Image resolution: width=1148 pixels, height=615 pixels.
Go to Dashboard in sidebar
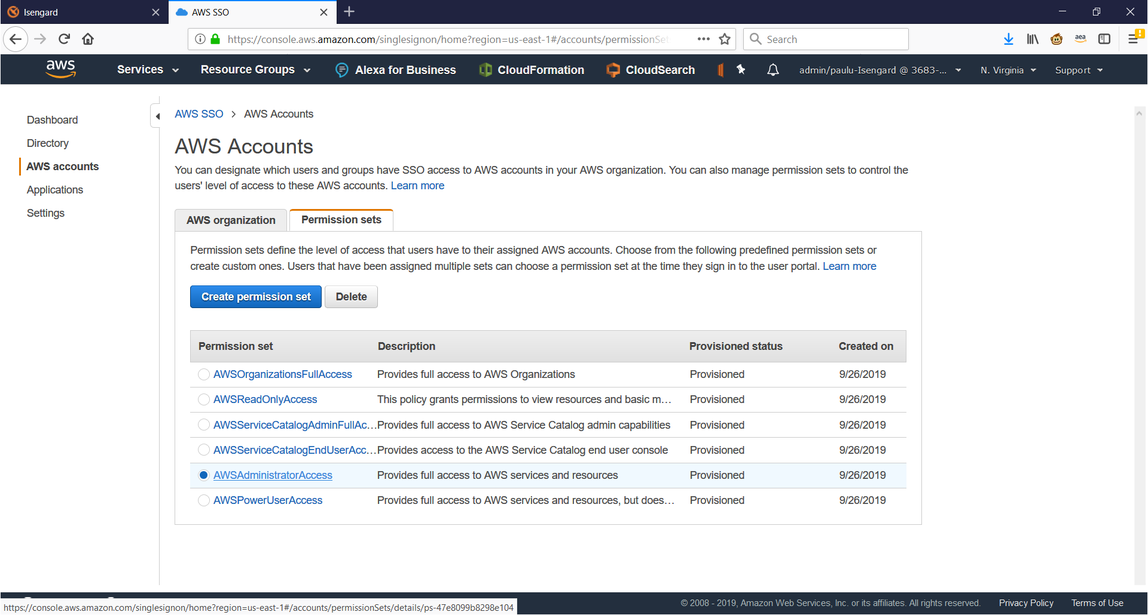point(52,120)
